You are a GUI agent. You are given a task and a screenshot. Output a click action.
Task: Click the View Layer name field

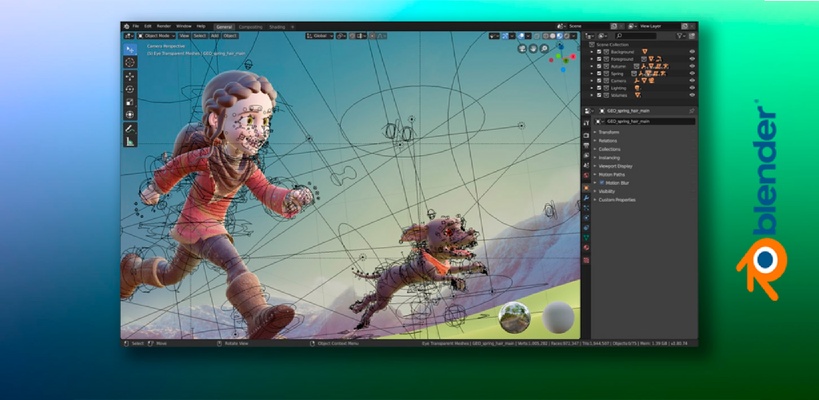[x=658, y=26]
